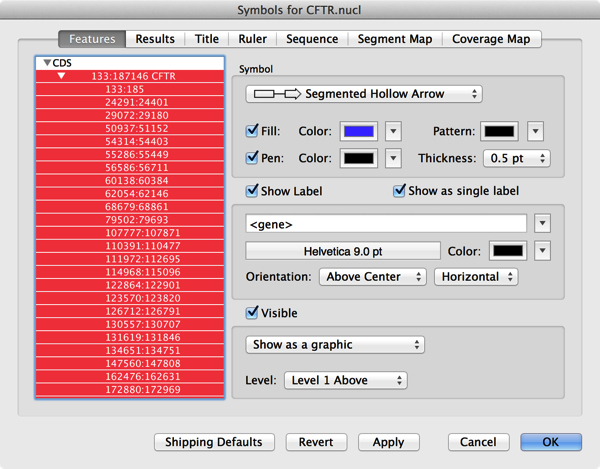
Task: Open Segmented Hollow Arrow symbol dropdown
Action: (364, 94)
